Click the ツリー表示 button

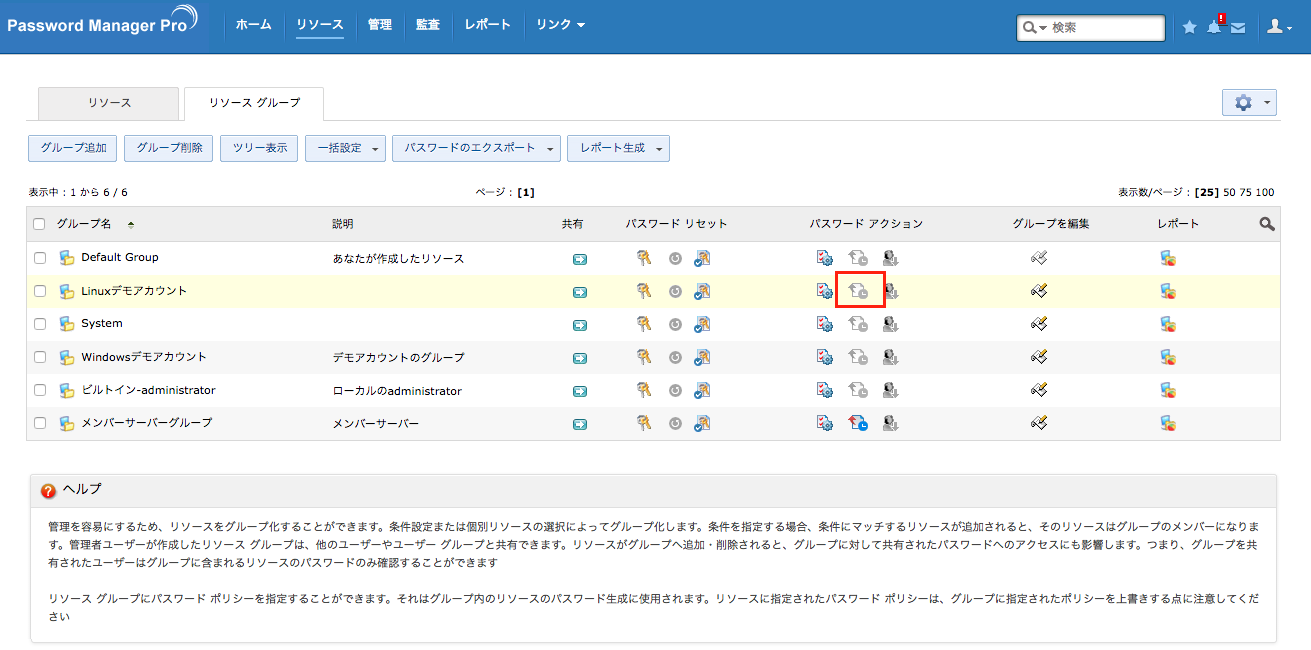(x=259, y=148)
